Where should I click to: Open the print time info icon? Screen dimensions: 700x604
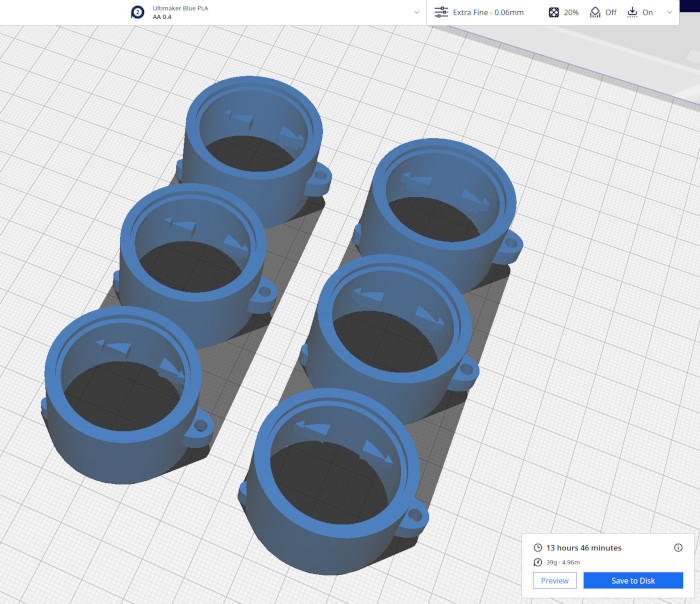[x=678, y=548]
